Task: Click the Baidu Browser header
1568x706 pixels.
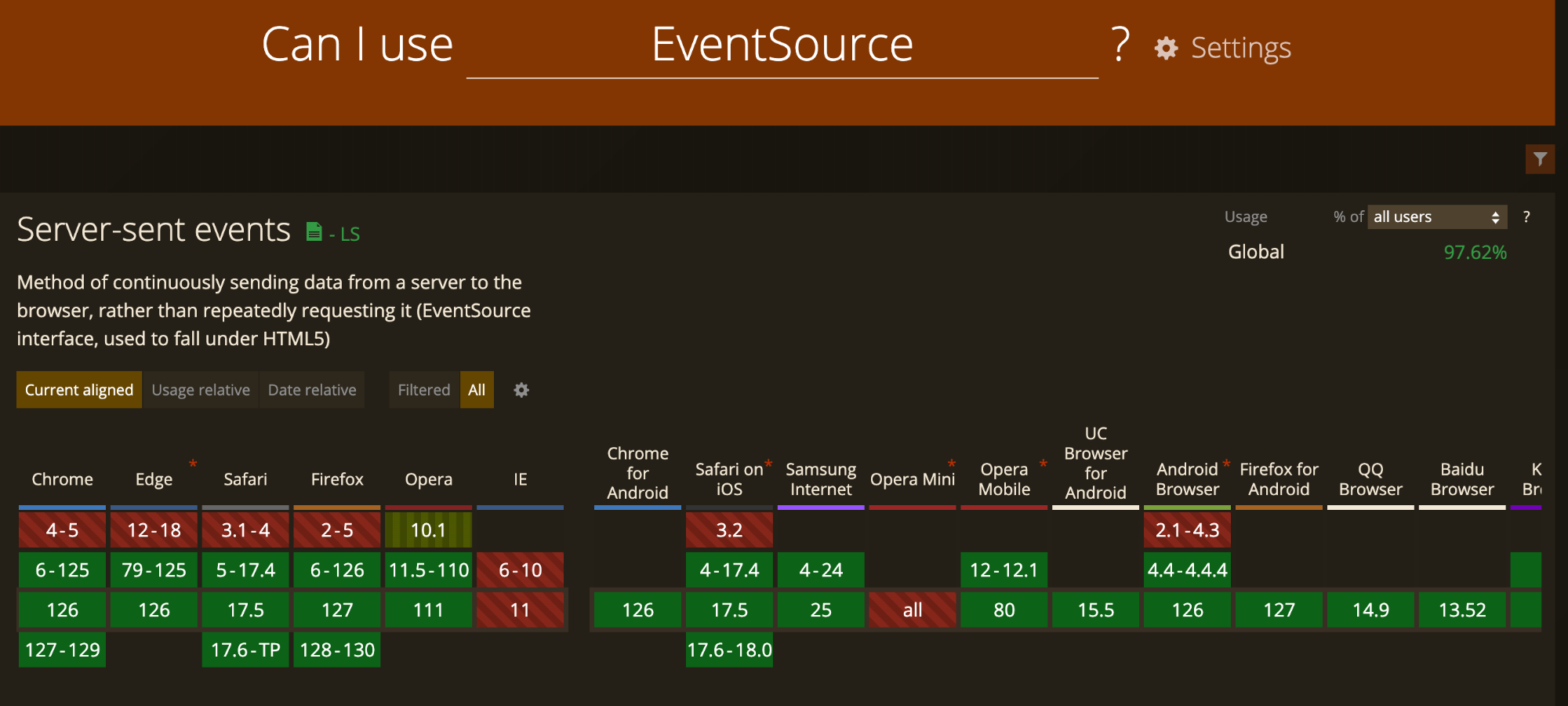Action: click(x=1462, y=479)
